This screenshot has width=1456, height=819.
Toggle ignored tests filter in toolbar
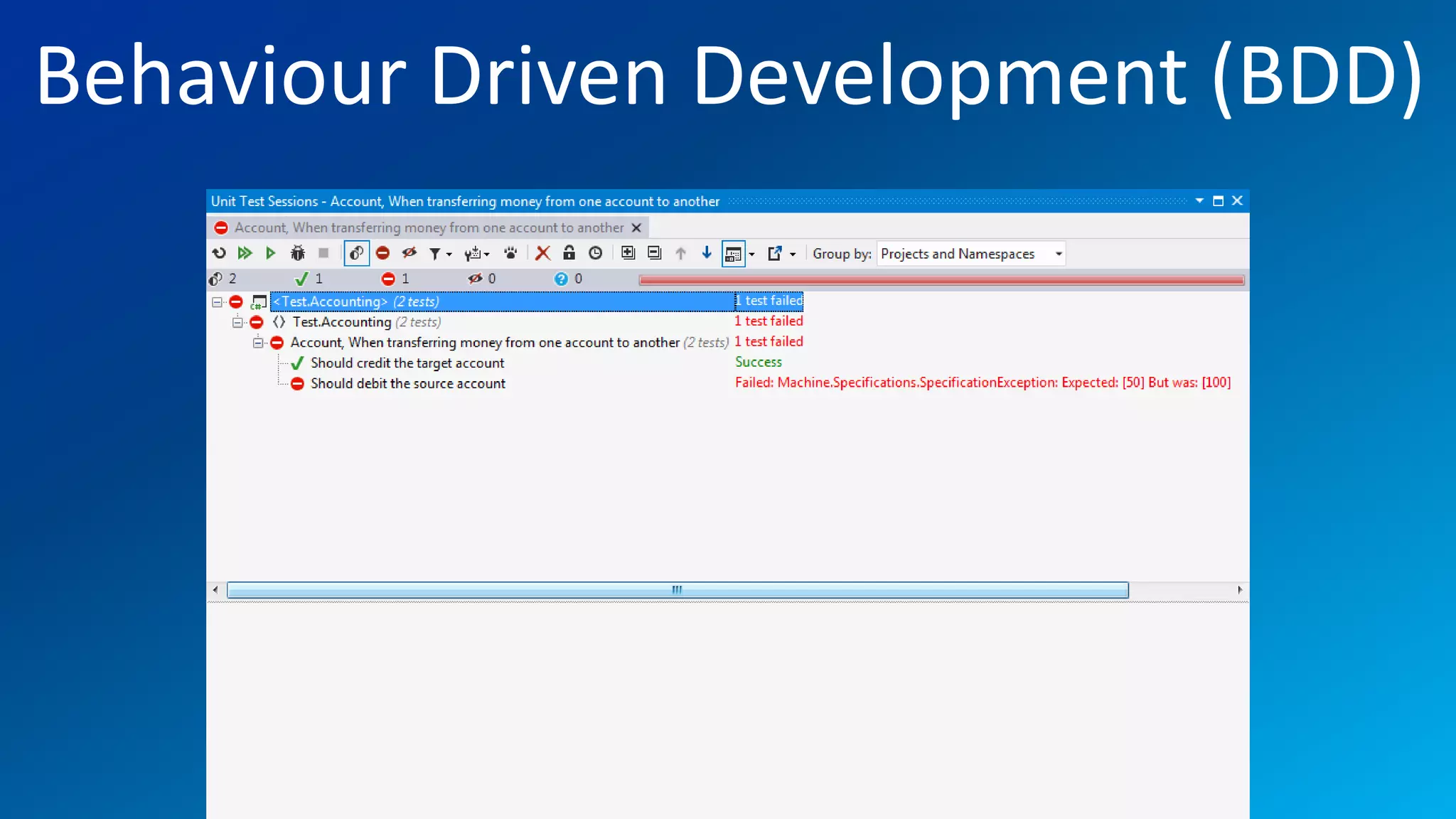[409, 253]
